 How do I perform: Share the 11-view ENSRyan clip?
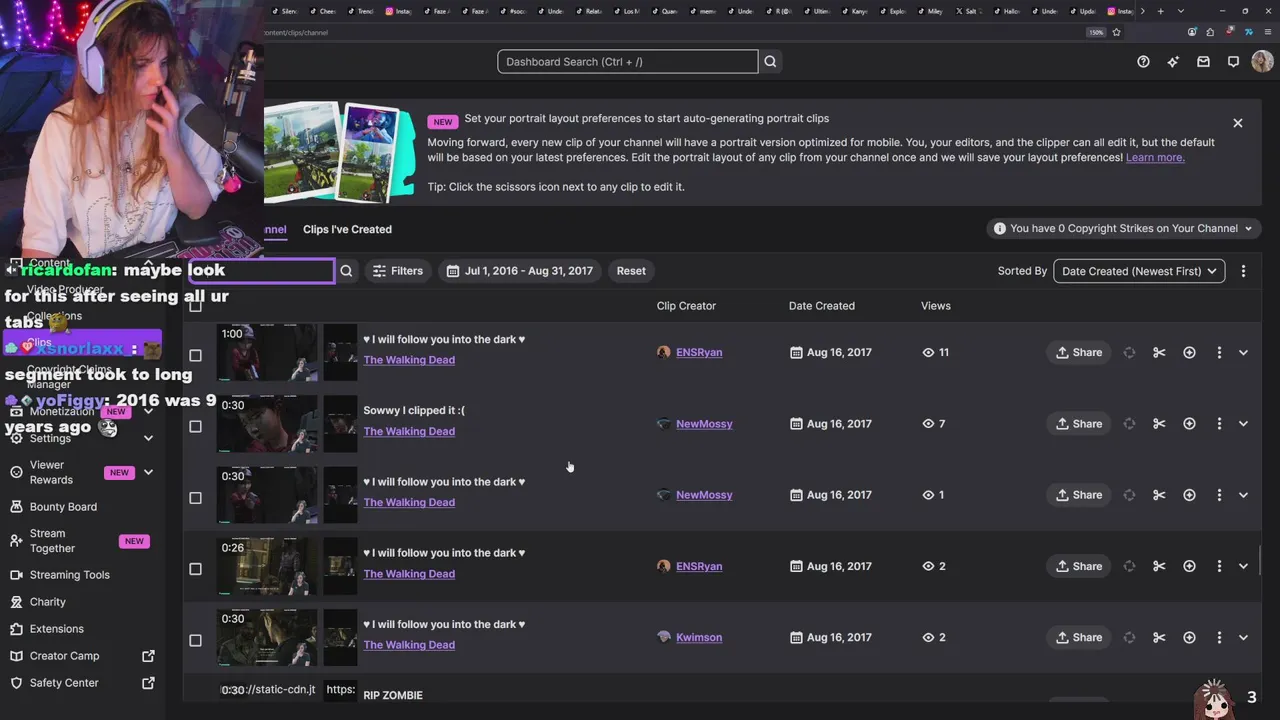(x=1078, y=352)
